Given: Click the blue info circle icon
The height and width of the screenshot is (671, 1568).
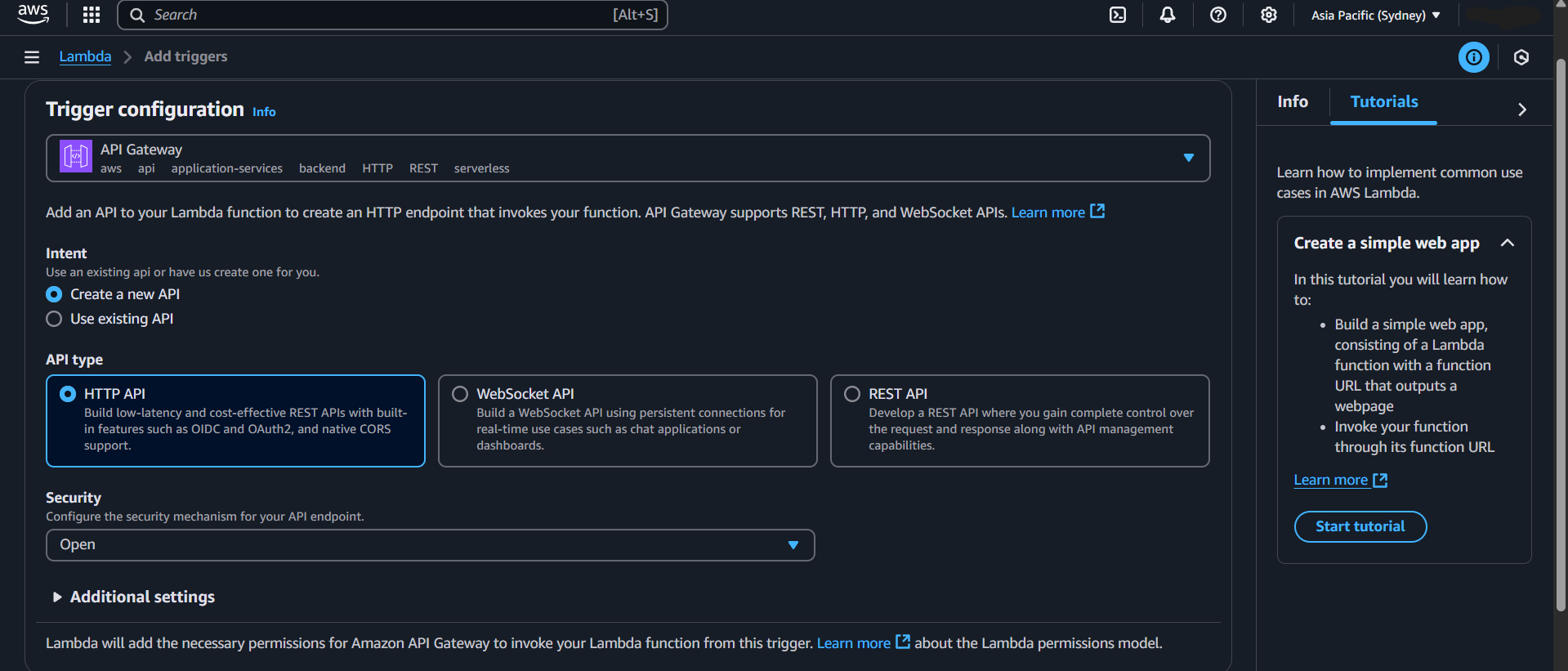Looking at the screenshot, I should pos(1474,57).
